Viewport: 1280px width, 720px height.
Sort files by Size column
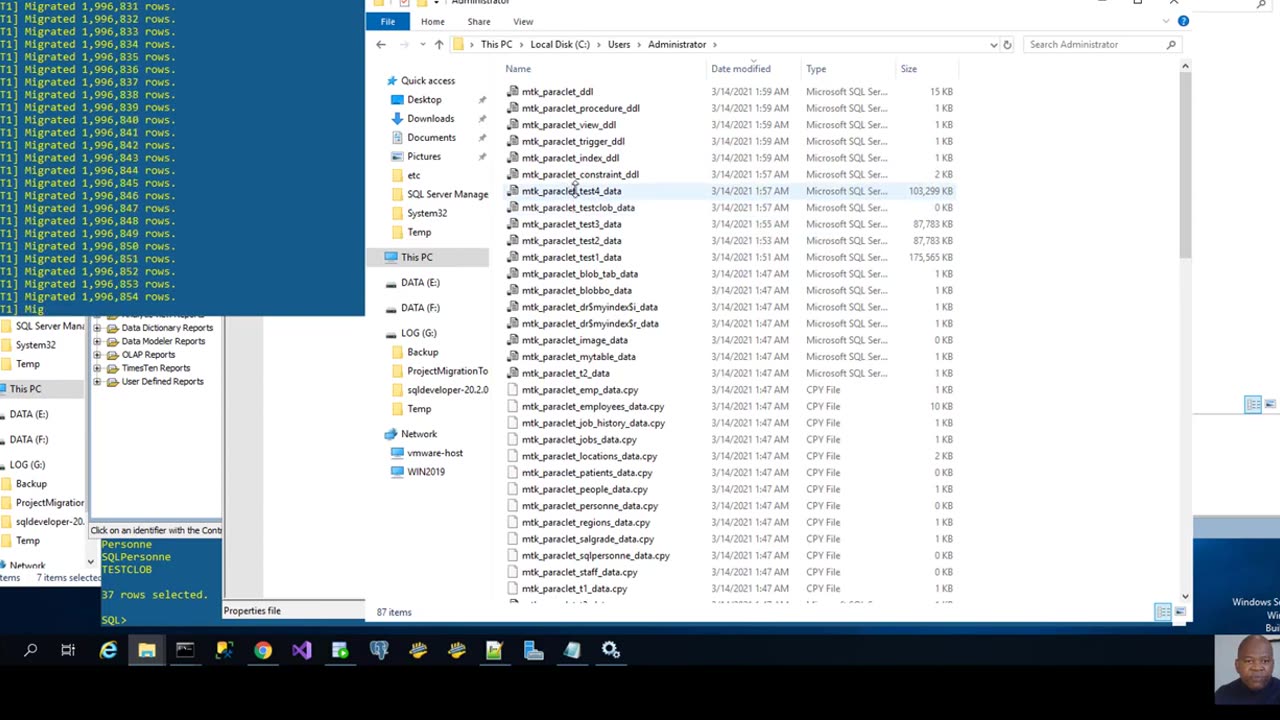click(908, 69)
